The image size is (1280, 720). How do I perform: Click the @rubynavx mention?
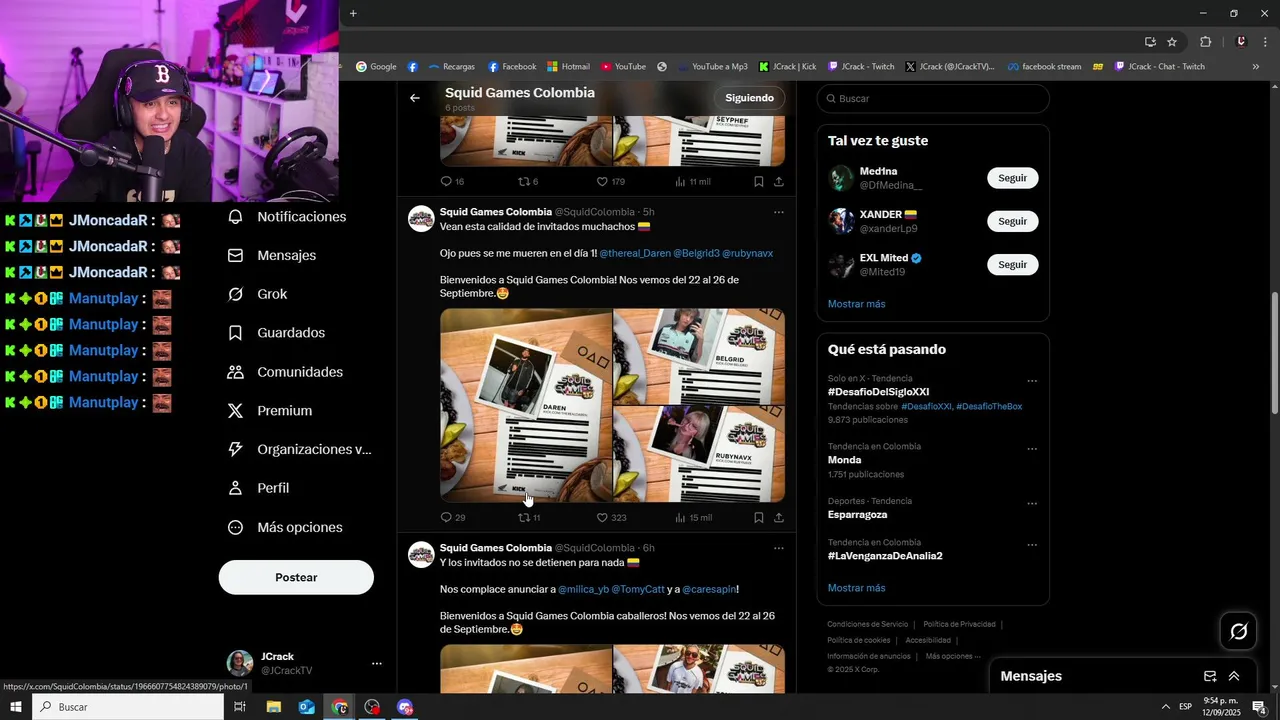[747, 254]
